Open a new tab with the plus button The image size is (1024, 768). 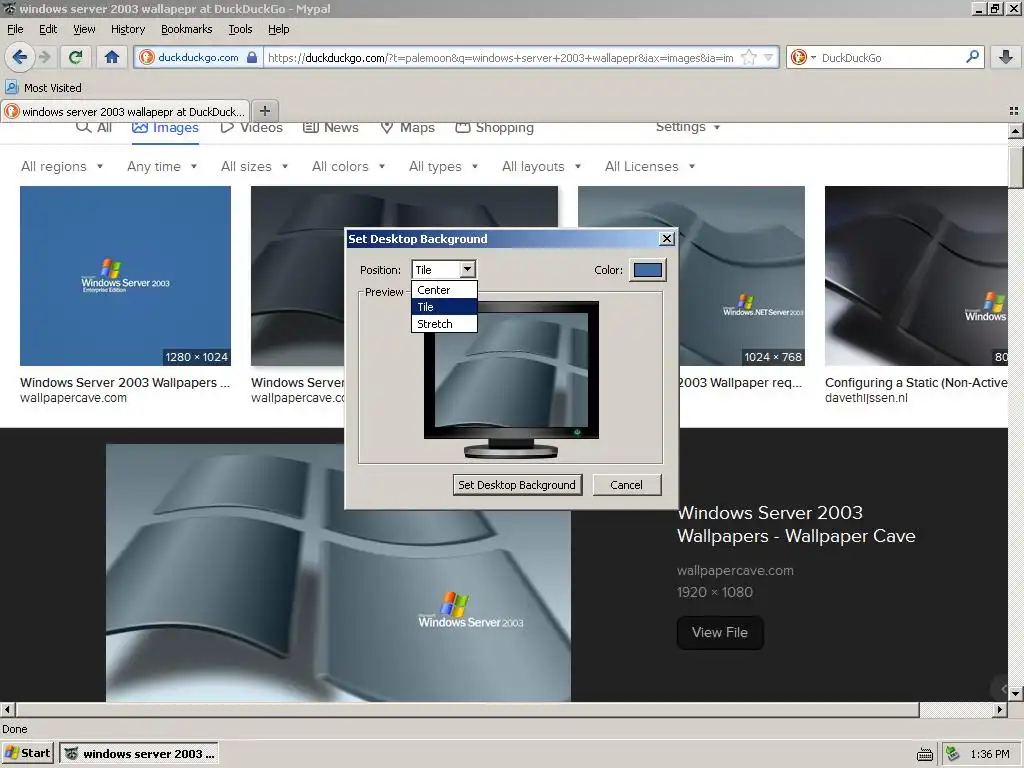coord(265,111)
